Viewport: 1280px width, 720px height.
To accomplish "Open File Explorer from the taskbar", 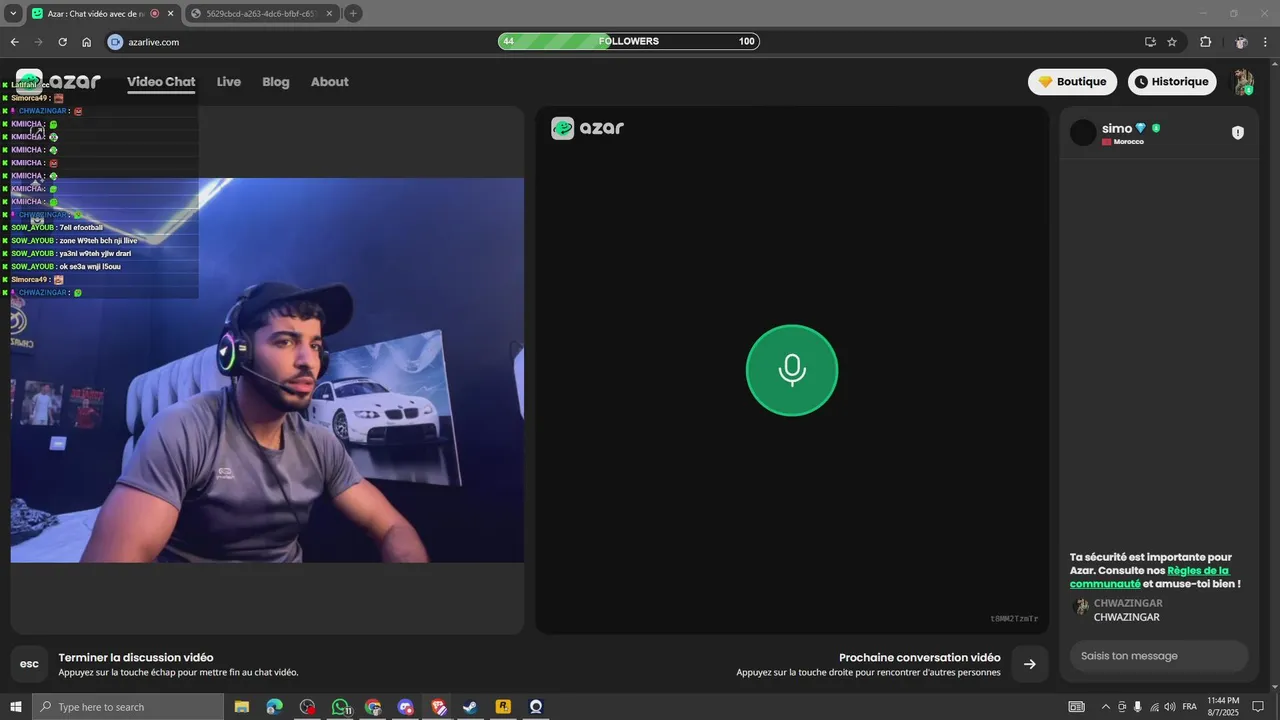I will 241,707.
